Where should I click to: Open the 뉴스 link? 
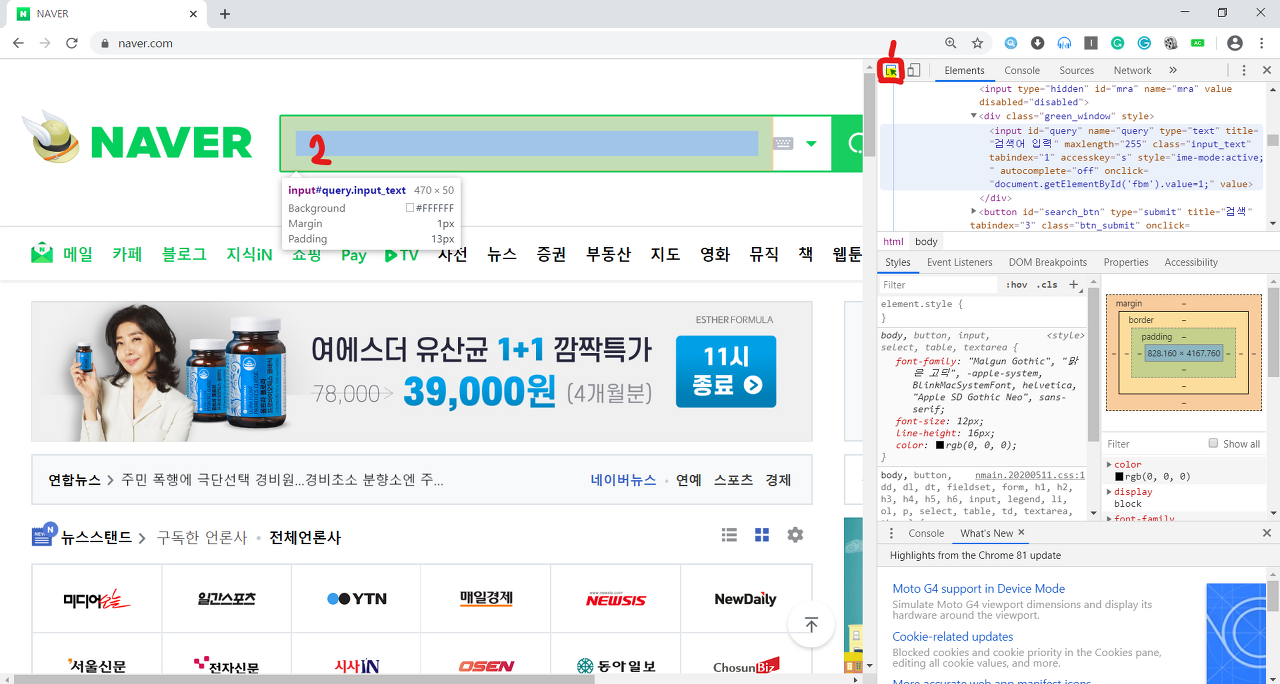click(x=502, y=254)
